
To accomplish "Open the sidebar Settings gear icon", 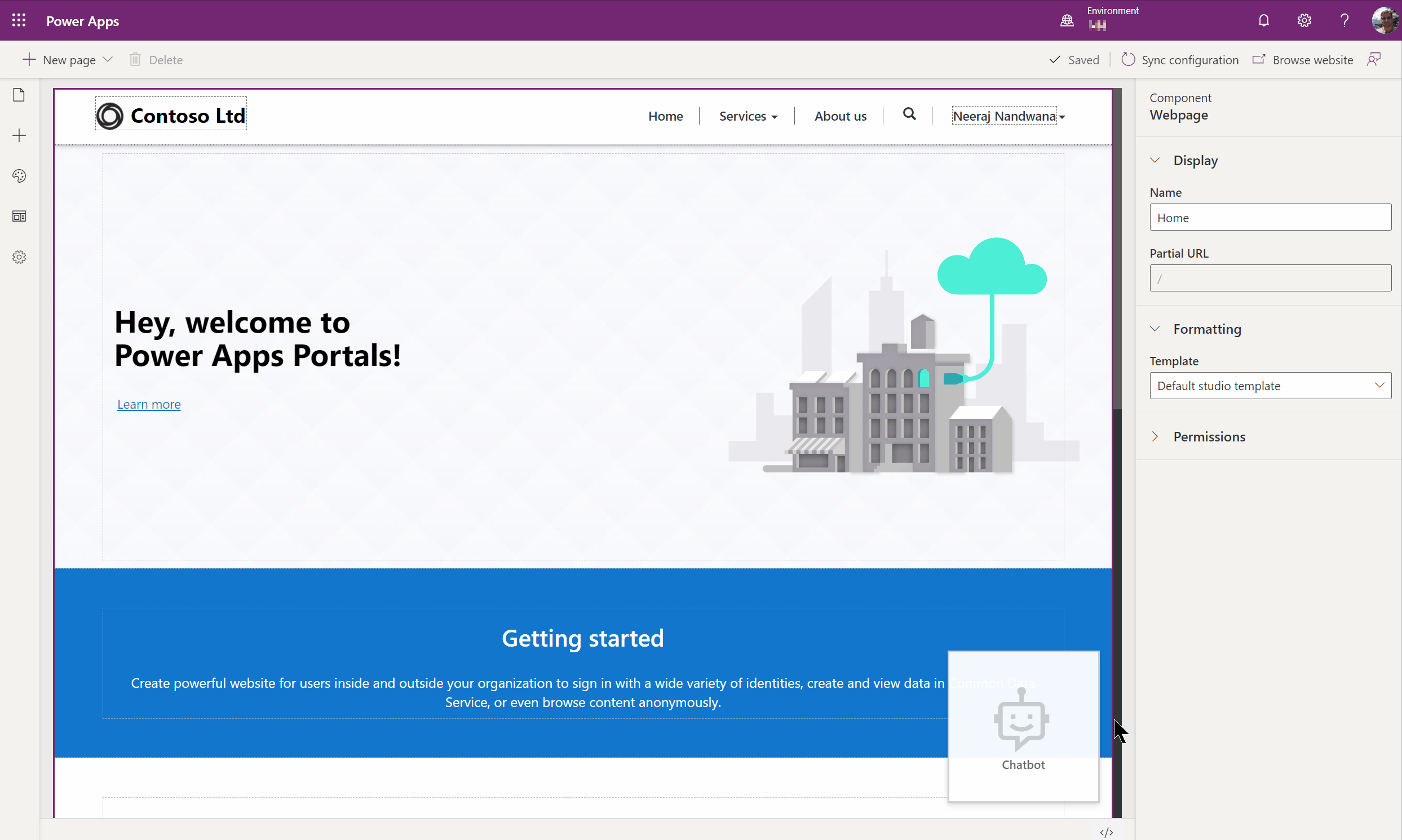I will point(19,257).
